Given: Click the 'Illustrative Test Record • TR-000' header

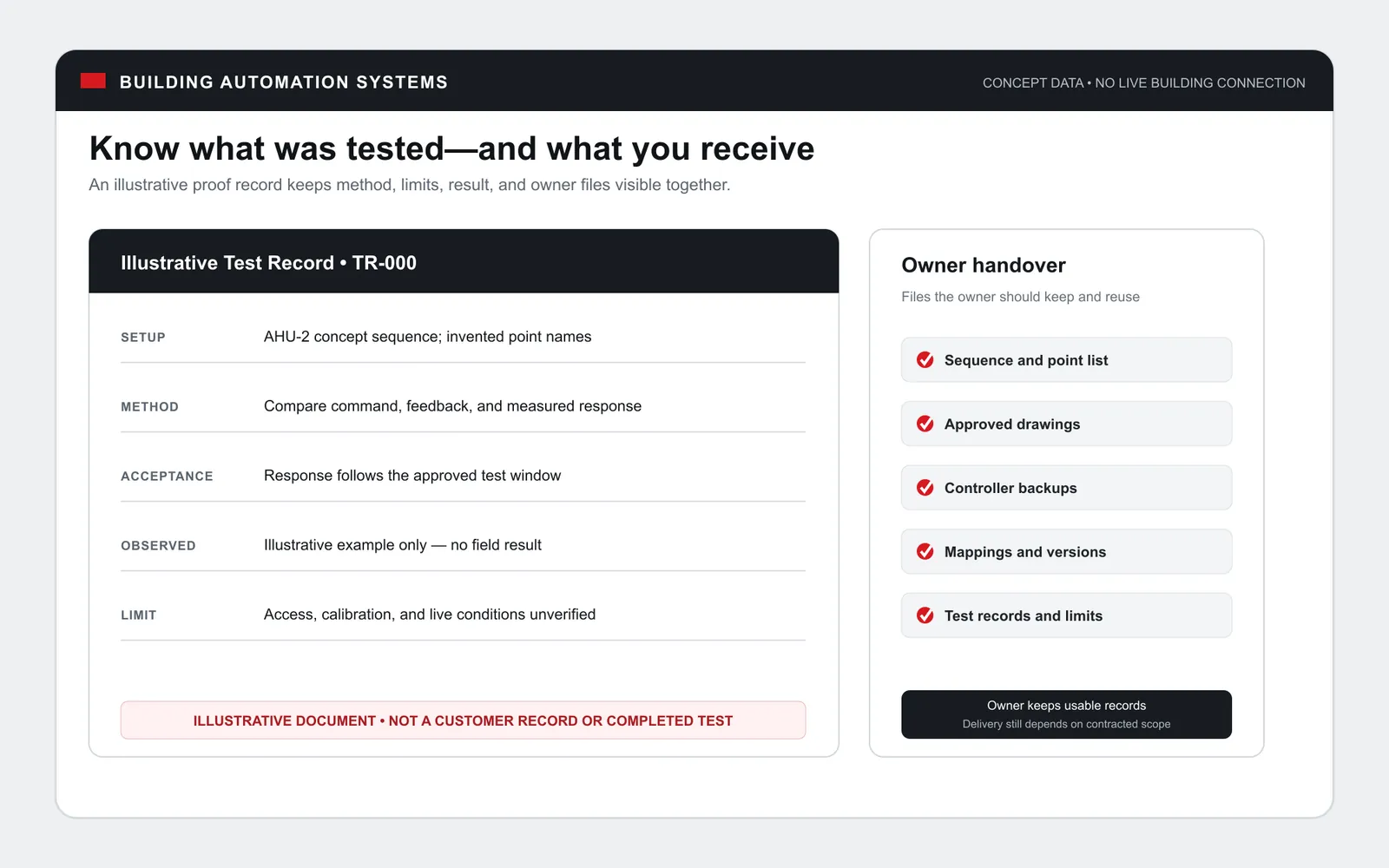Looking at the screenshot, I should point(464,261).
